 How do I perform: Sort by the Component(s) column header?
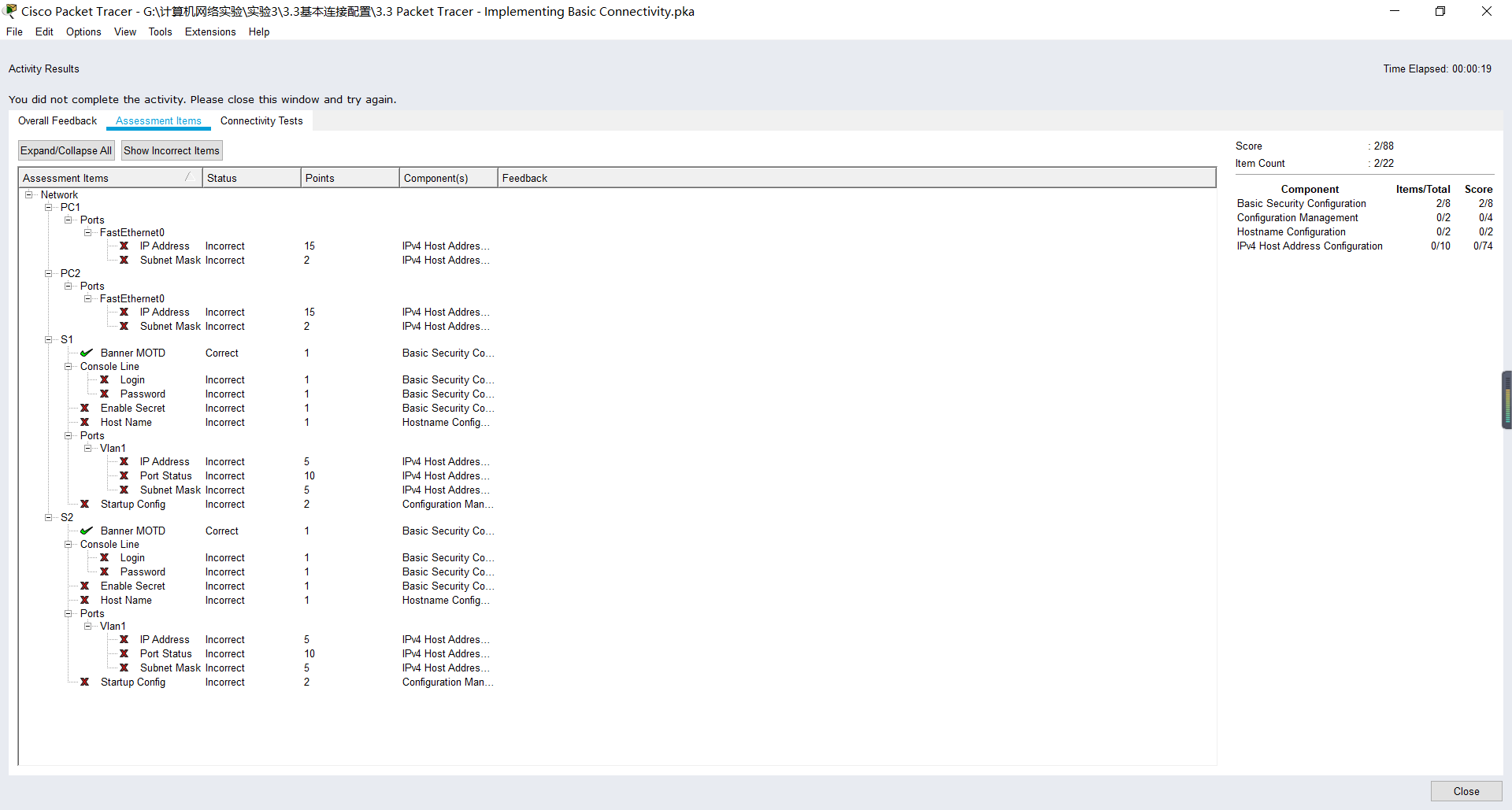coord(449,179)
